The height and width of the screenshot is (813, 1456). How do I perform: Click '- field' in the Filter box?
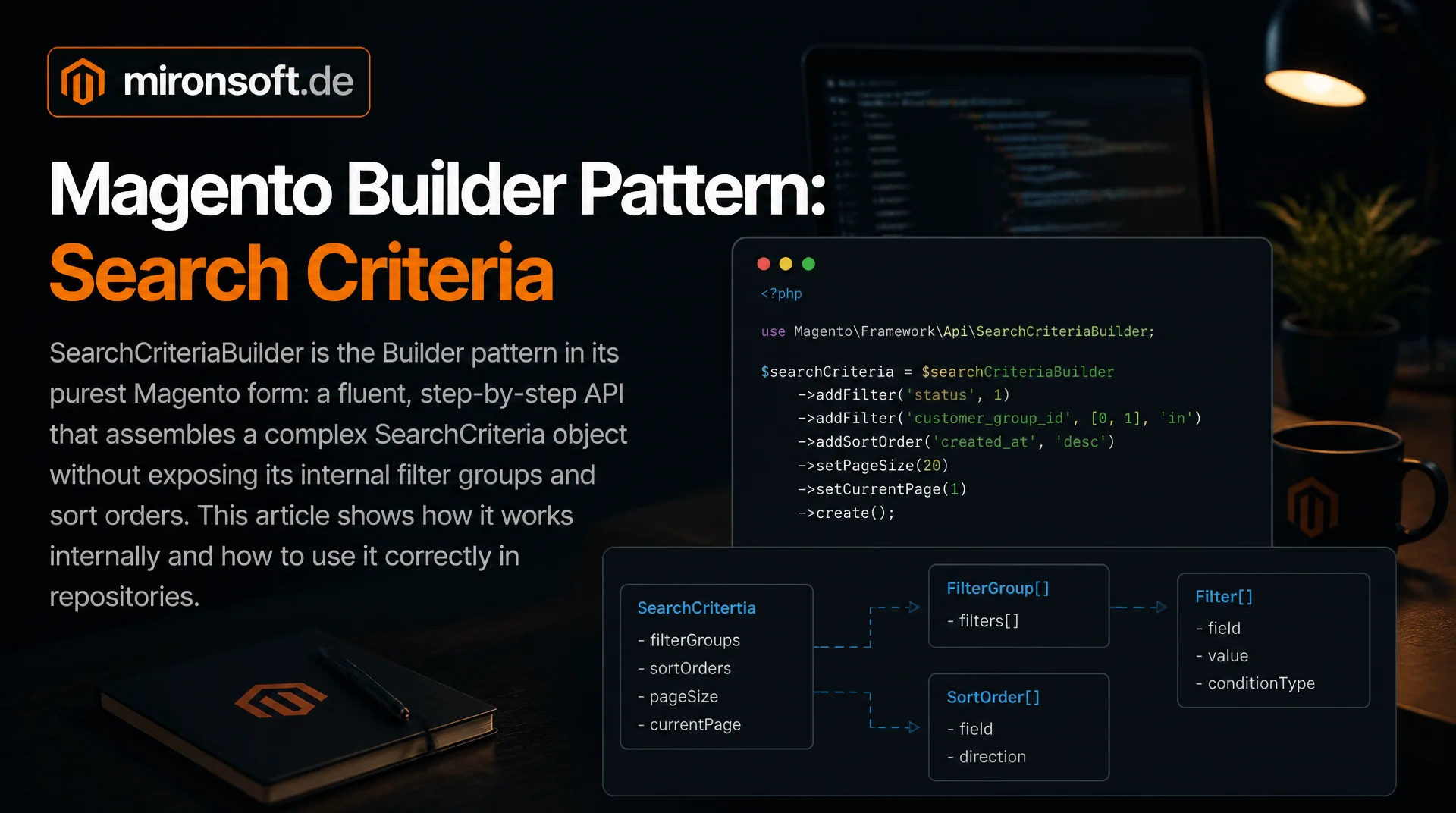(x=1218, y=628)
